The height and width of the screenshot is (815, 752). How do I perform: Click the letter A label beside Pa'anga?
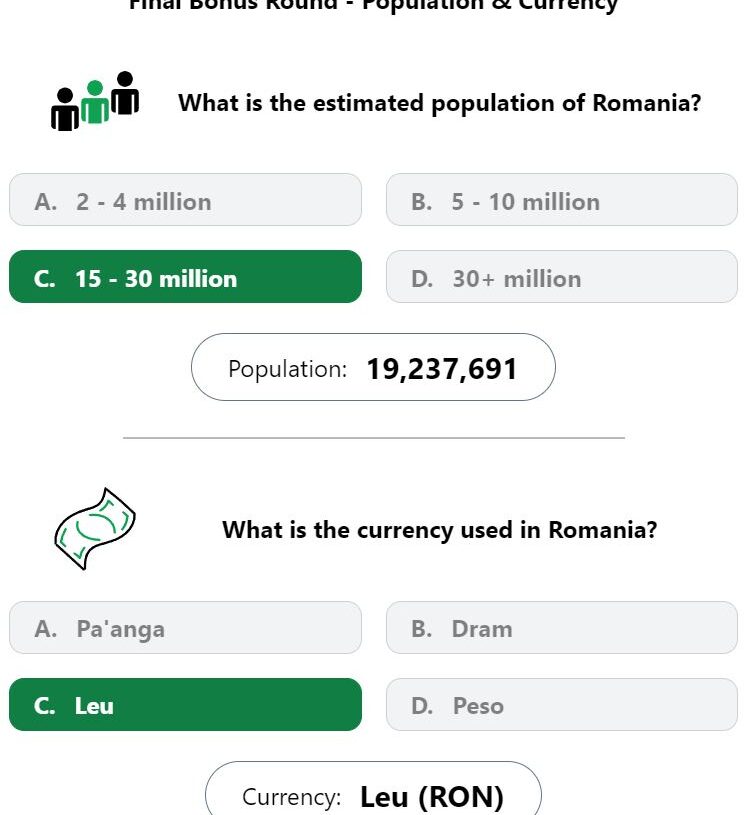point(46,629)
